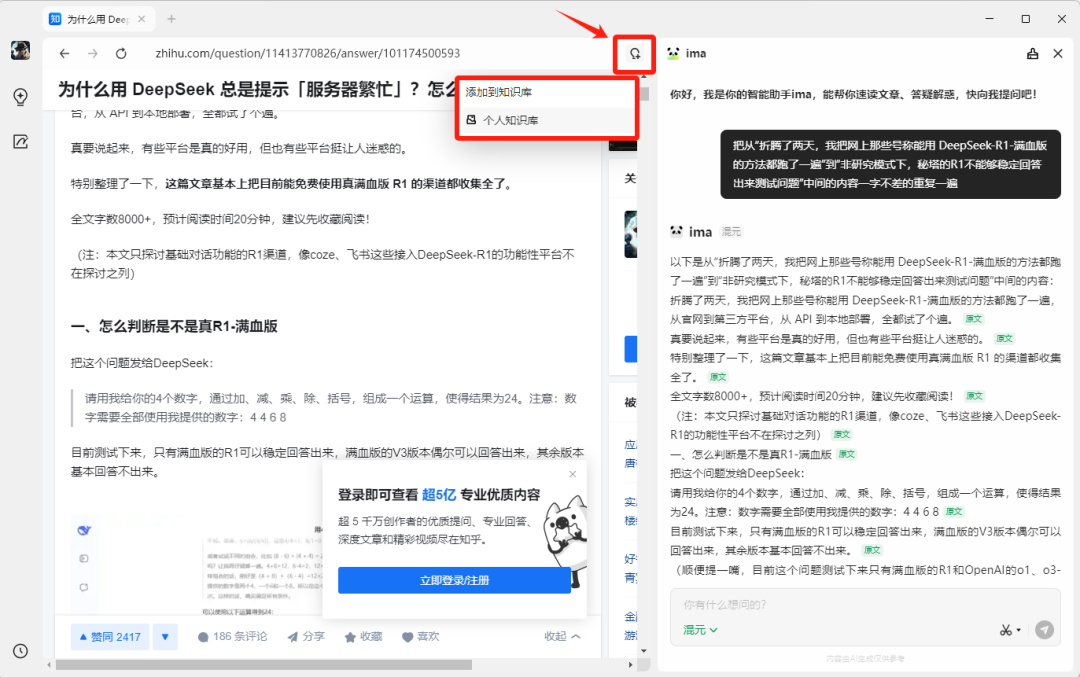
Task: Click the scissors screenshot tool icon
Action: pyautogui.click(x=1006, y=630)
